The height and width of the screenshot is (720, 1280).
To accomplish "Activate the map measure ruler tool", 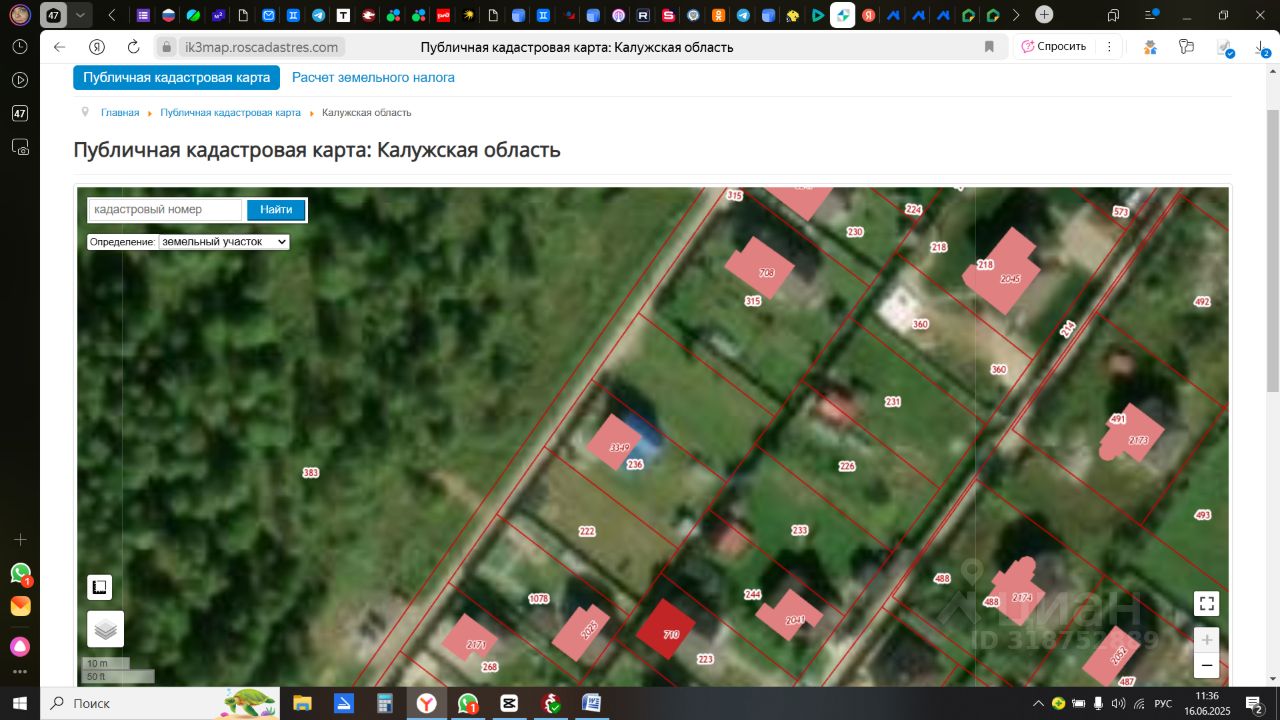I will click(99, 587).
